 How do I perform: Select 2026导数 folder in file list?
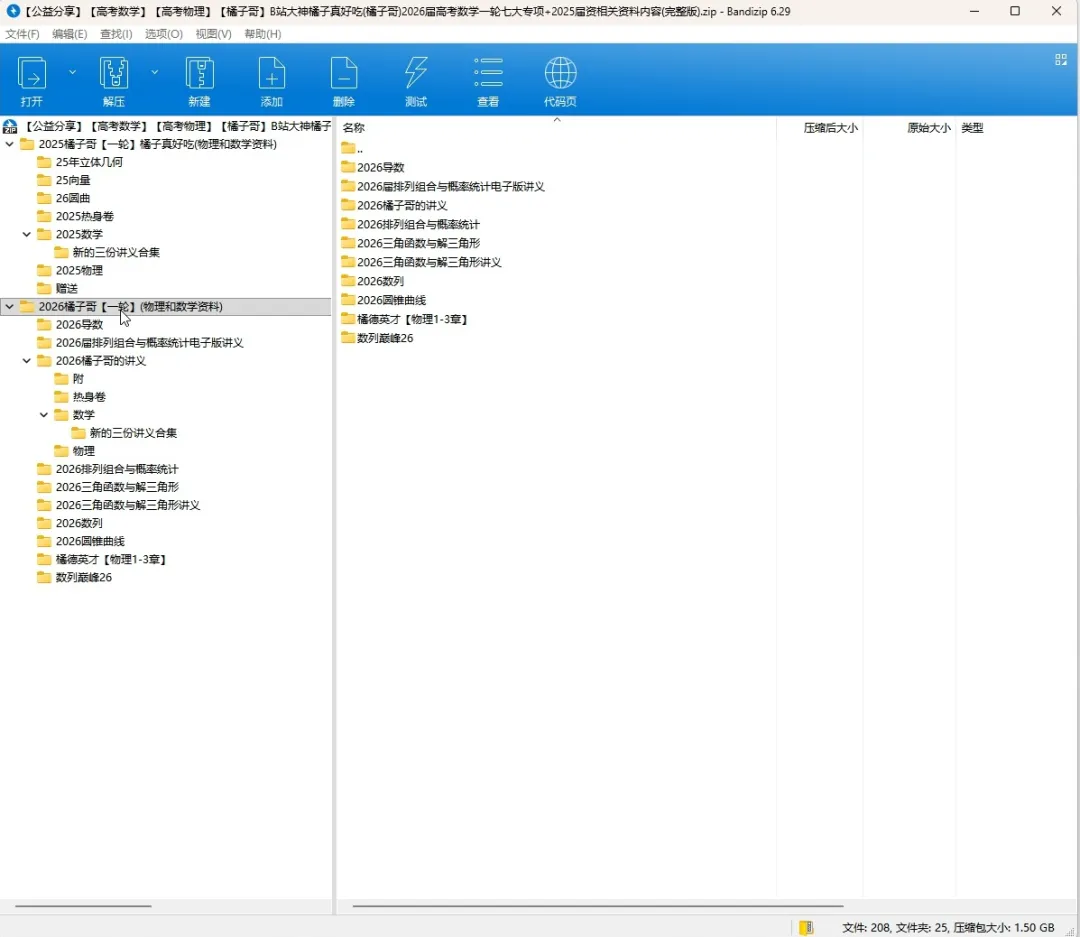click(373, 167)
